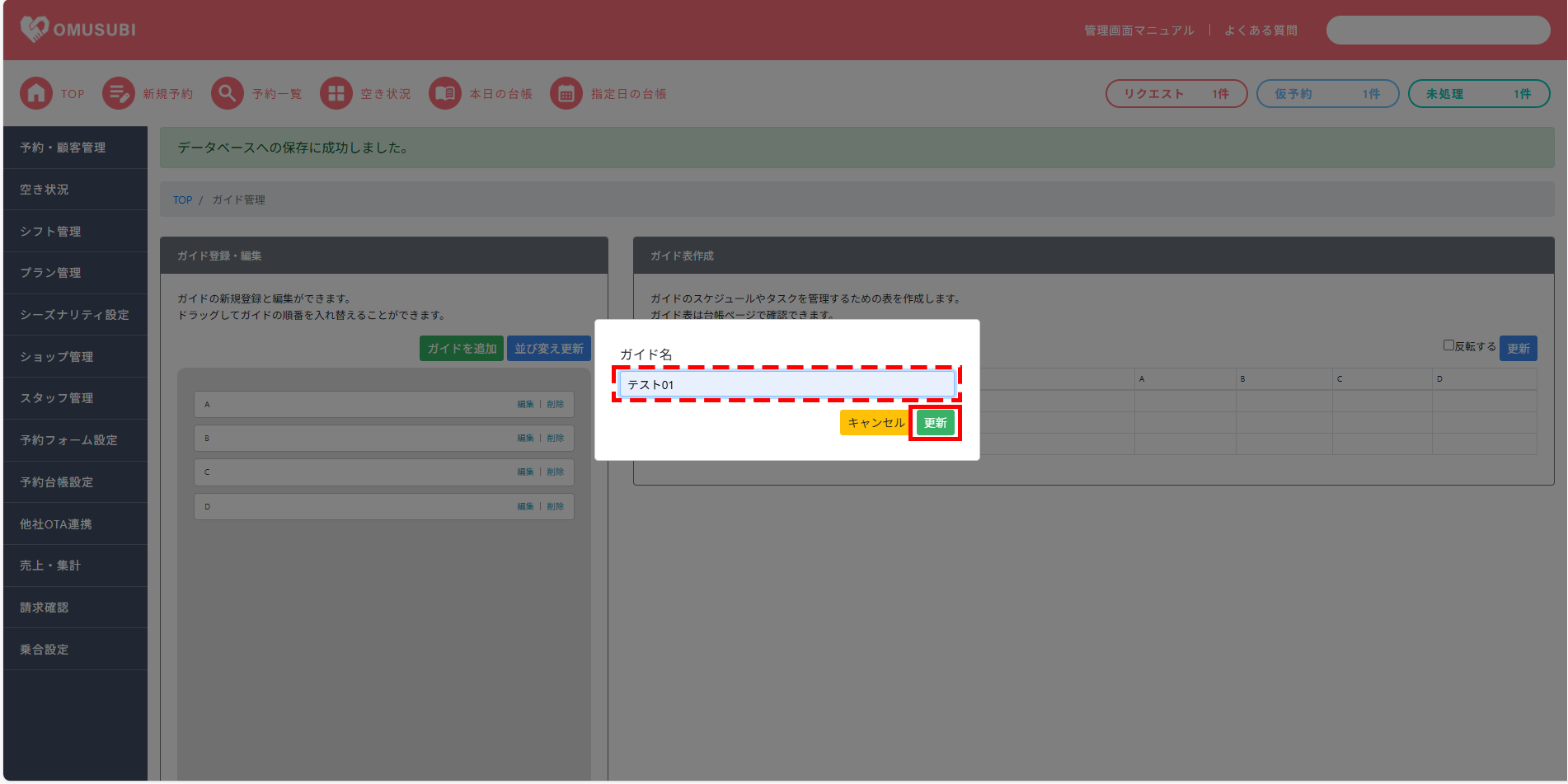Click the よくある質問 link

[1261, 31]
